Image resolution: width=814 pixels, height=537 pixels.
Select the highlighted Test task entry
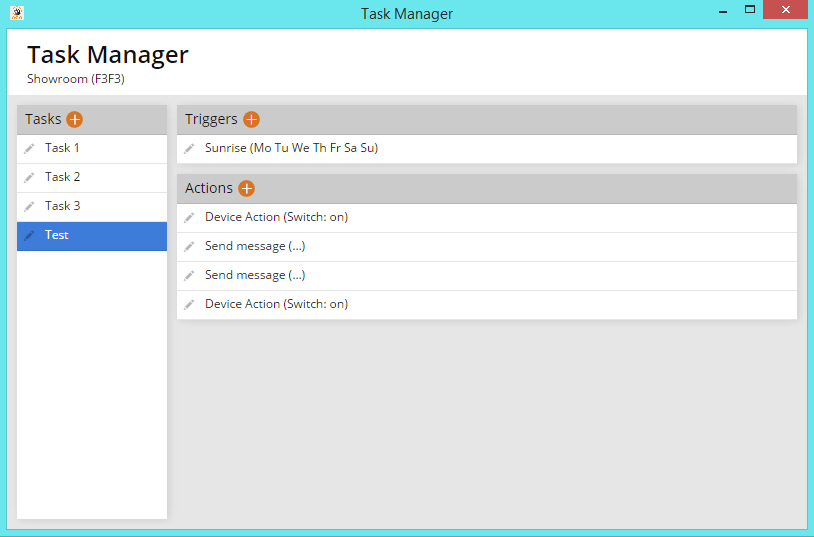(x=57, y=235)
